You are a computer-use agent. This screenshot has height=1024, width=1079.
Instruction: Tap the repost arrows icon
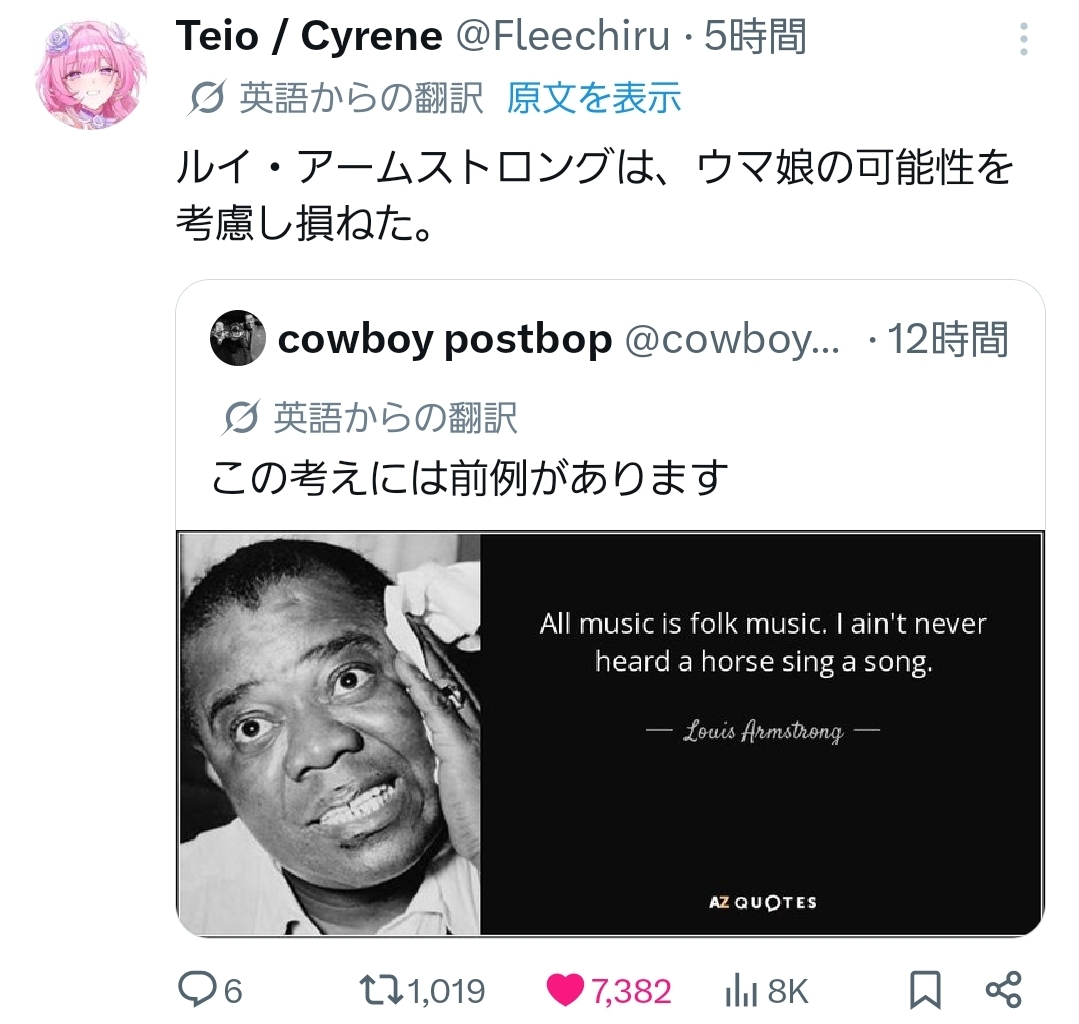[x=380, y=990]
